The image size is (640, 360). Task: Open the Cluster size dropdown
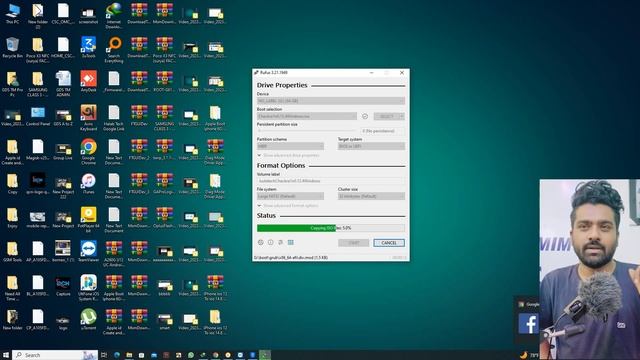(x=371, y=196)
